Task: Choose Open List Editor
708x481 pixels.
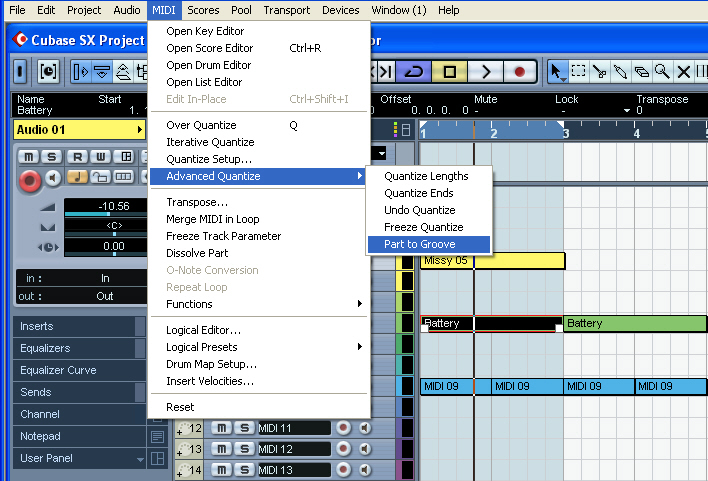Action: 259,82
